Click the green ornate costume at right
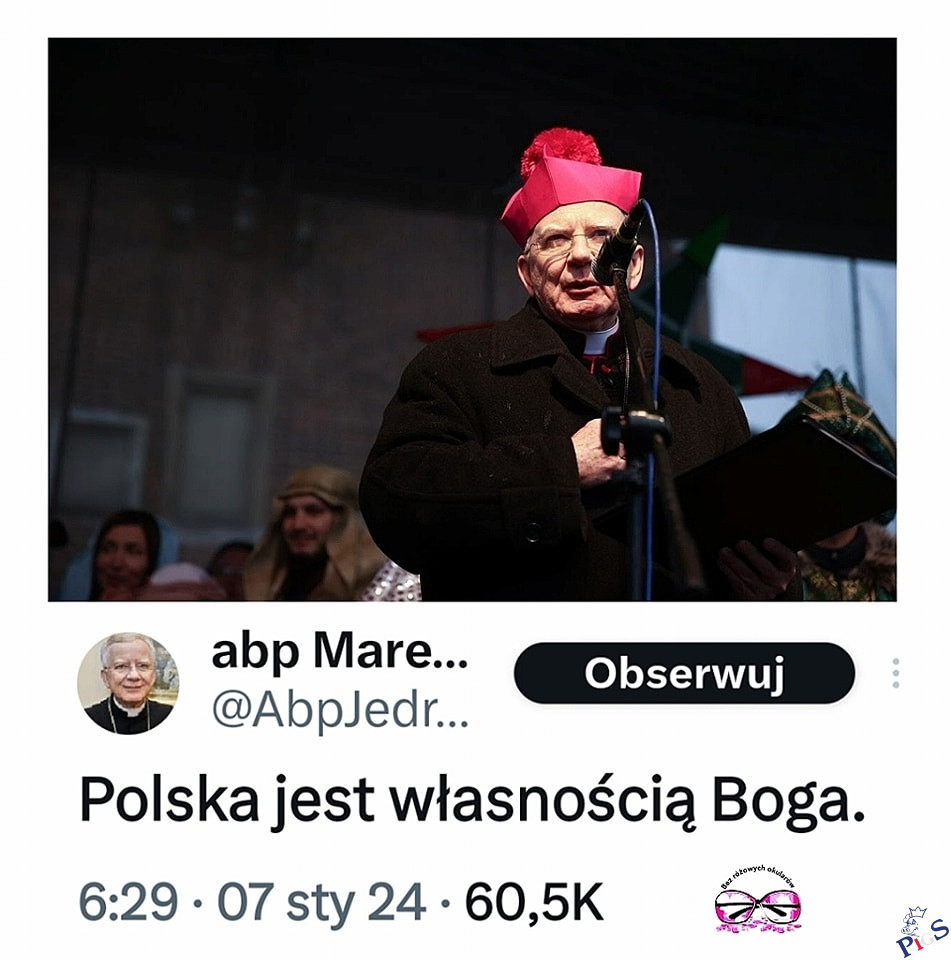 [x=848, y=490]
